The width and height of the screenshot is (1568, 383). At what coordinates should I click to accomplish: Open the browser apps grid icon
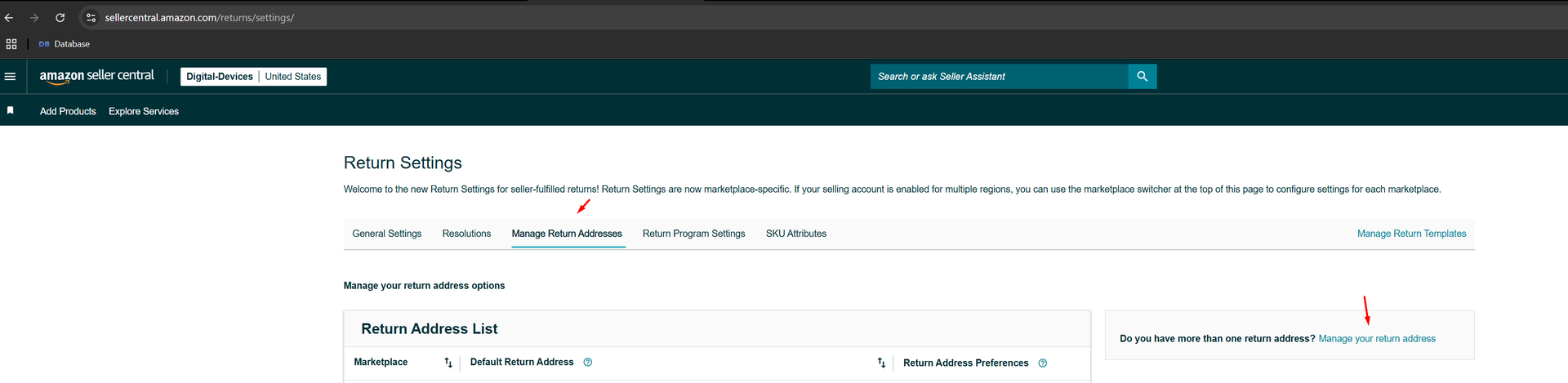[x=11, y=44]
